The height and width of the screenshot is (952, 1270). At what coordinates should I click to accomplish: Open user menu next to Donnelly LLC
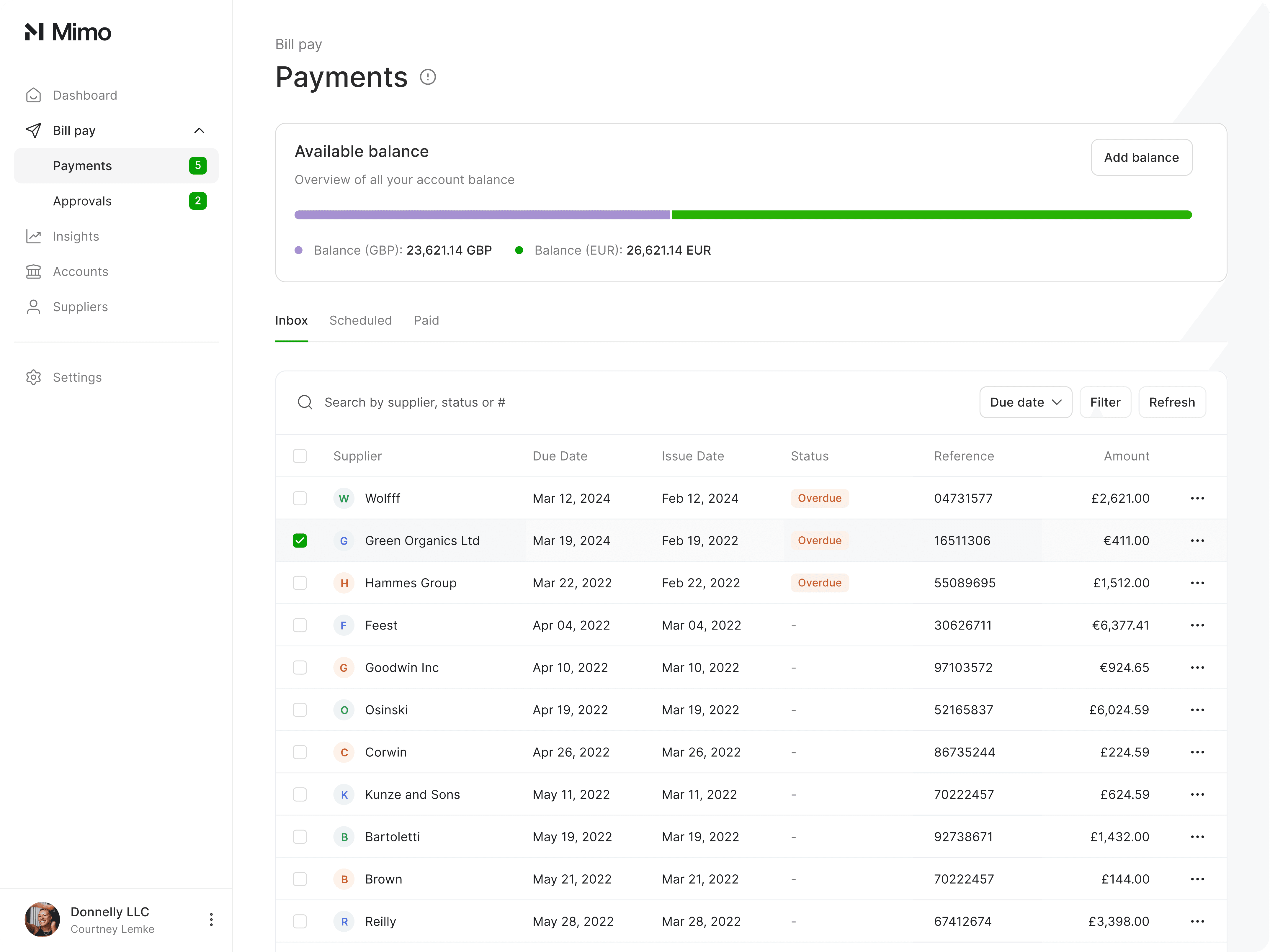point(211,919)
